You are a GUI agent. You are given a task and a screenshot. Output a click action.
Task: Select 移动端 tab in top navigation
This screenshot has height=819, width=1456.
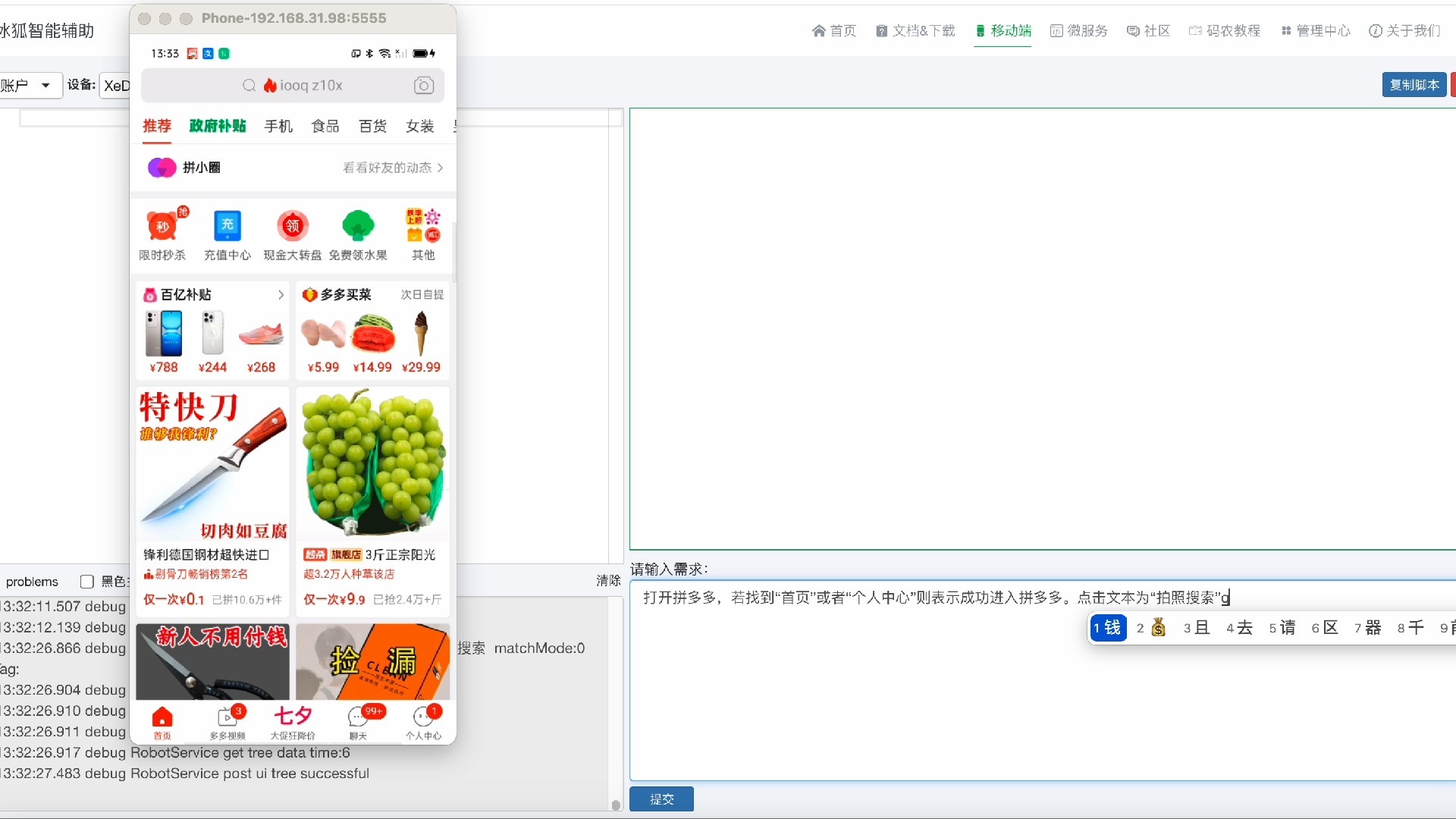[x=1003, y=31]
